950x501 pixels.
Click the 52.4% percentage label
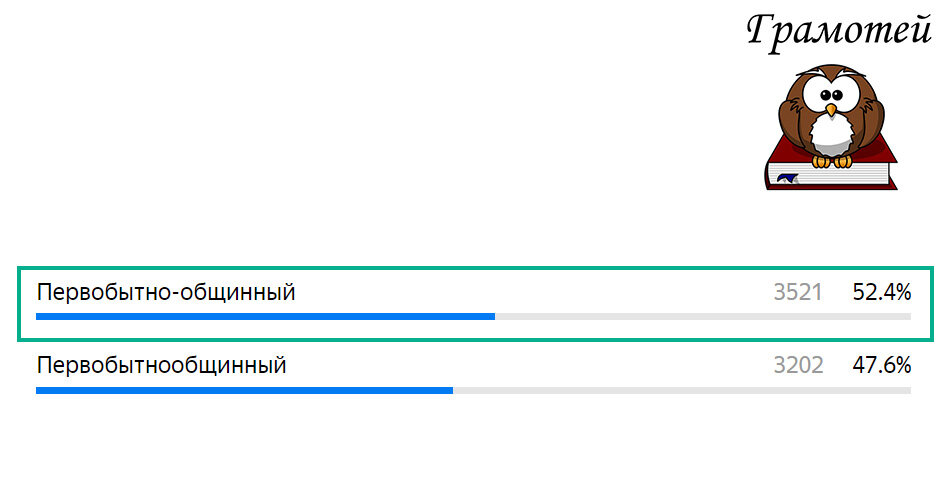coord(882,293)
